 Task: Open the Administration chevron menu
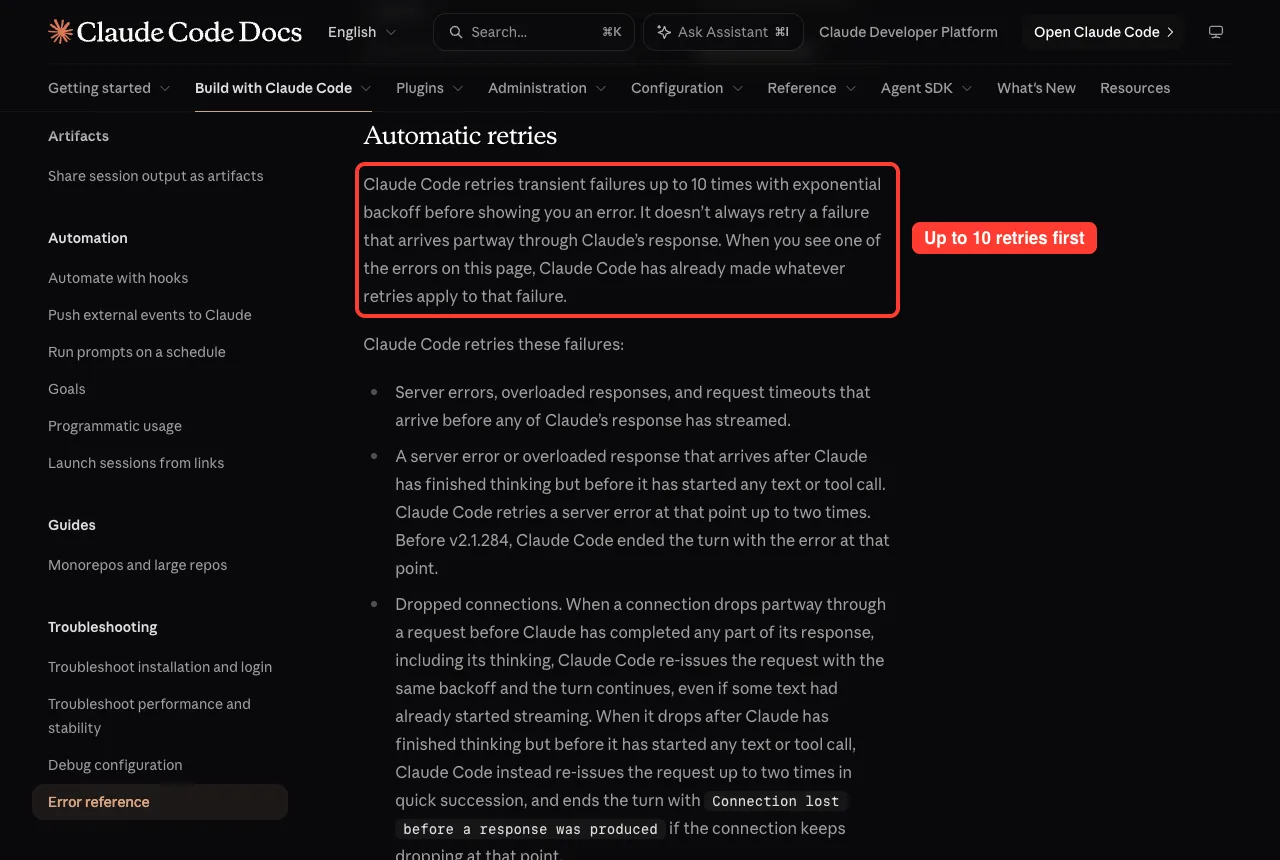pyautogui.click(x=601, y=88)
